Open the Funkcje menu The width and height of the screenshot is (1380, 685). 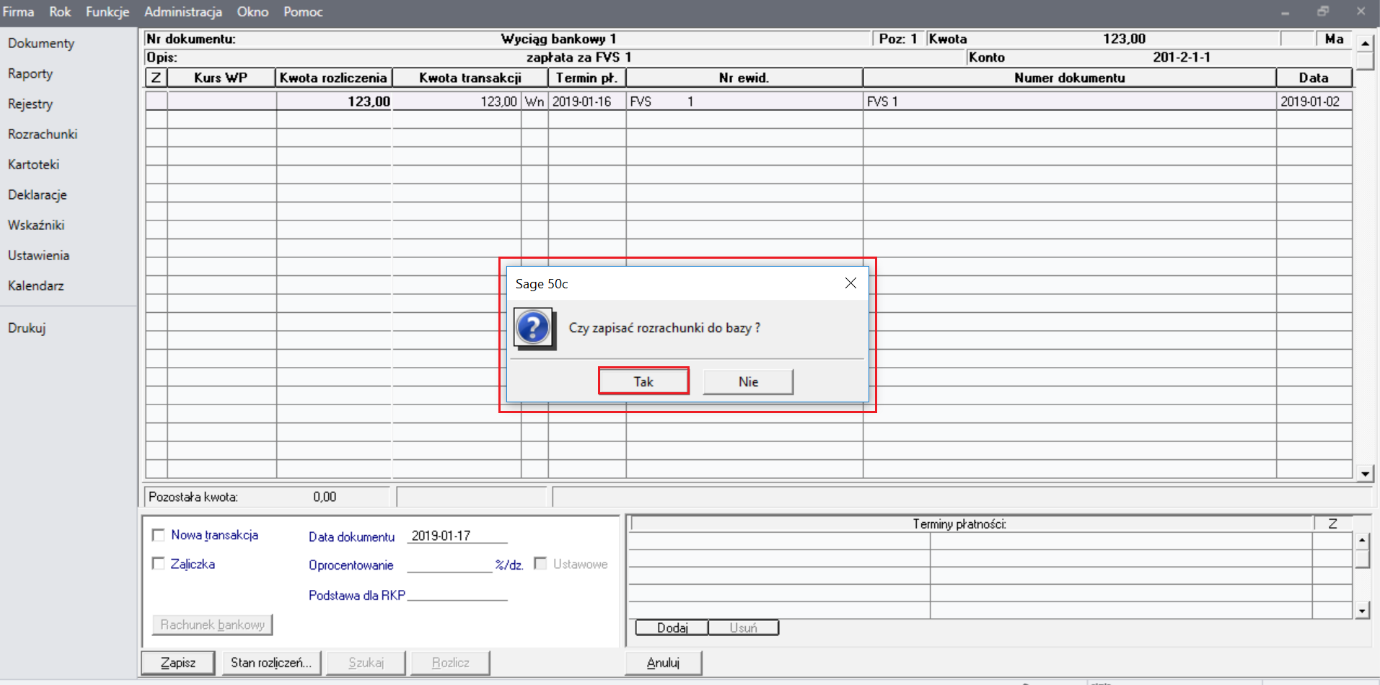108,12
